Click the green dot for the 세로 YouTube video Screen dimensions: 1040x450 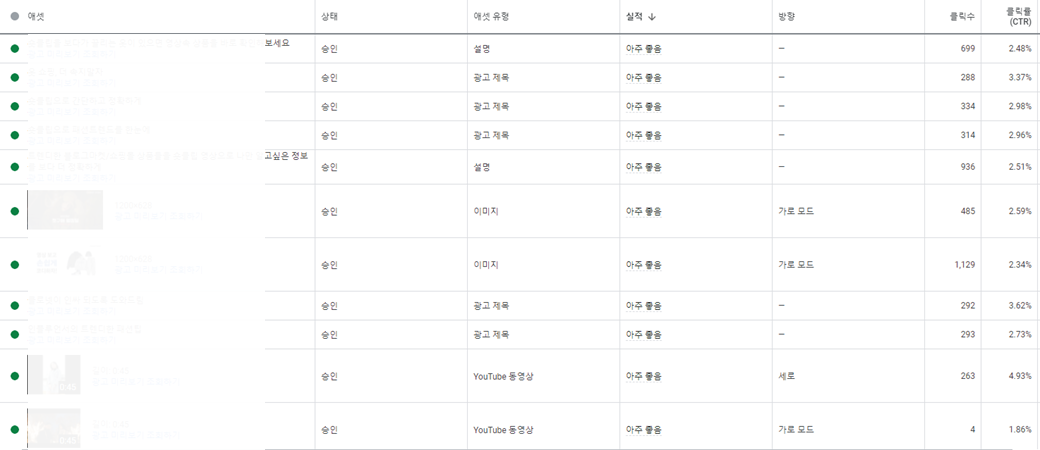point(15,376)
